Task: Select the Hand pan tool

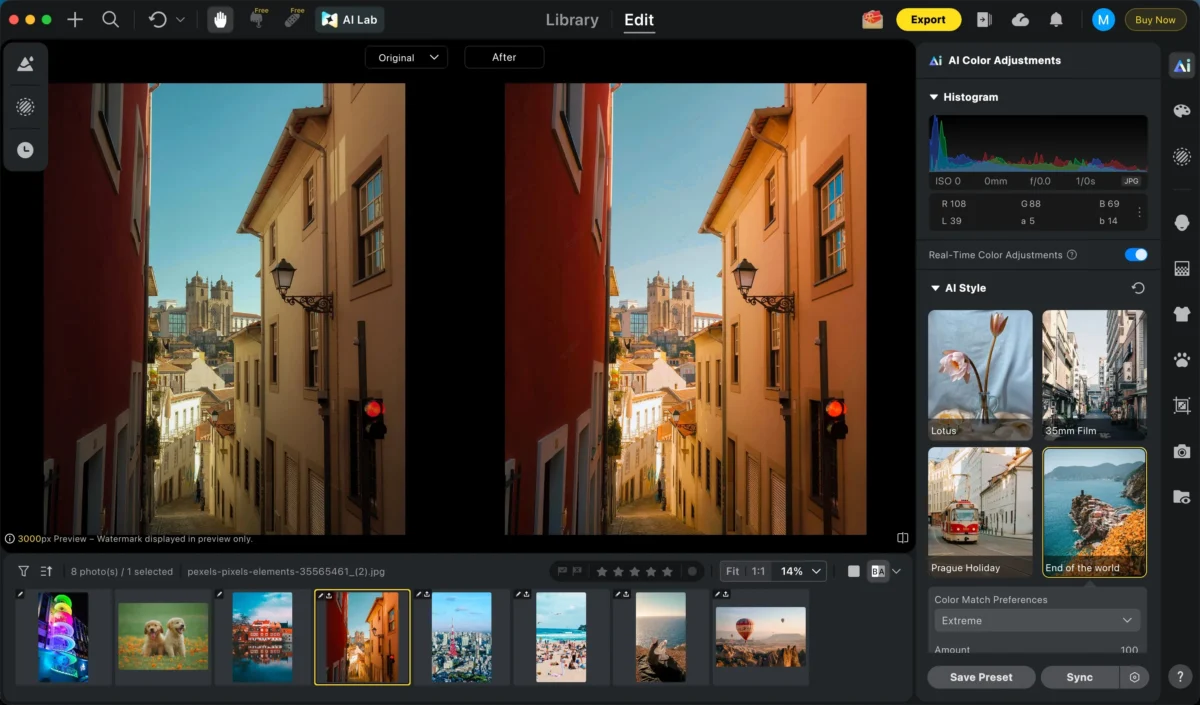Action: click(220, 19)
